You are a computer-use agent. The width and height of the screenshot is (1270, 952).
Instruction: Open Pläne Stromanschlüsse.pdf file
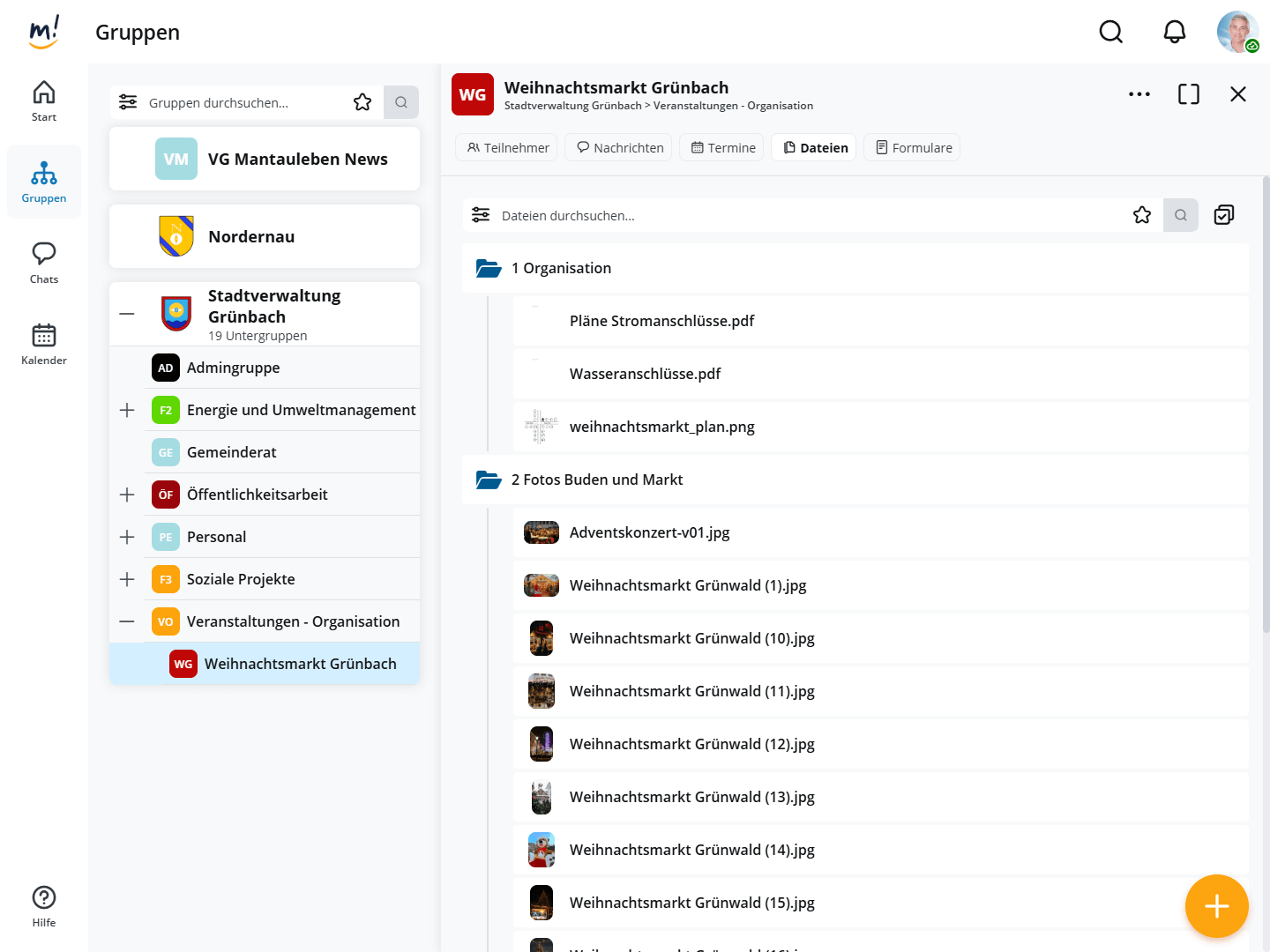(x=661, y=321)
